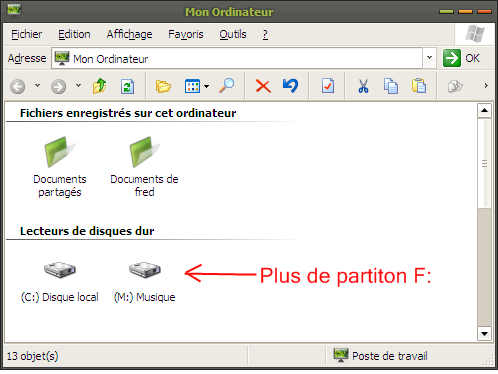The width and height of the screenshot is (498, 374).
Task: Expand the address bar dropdown
Action: pos(429,58)
